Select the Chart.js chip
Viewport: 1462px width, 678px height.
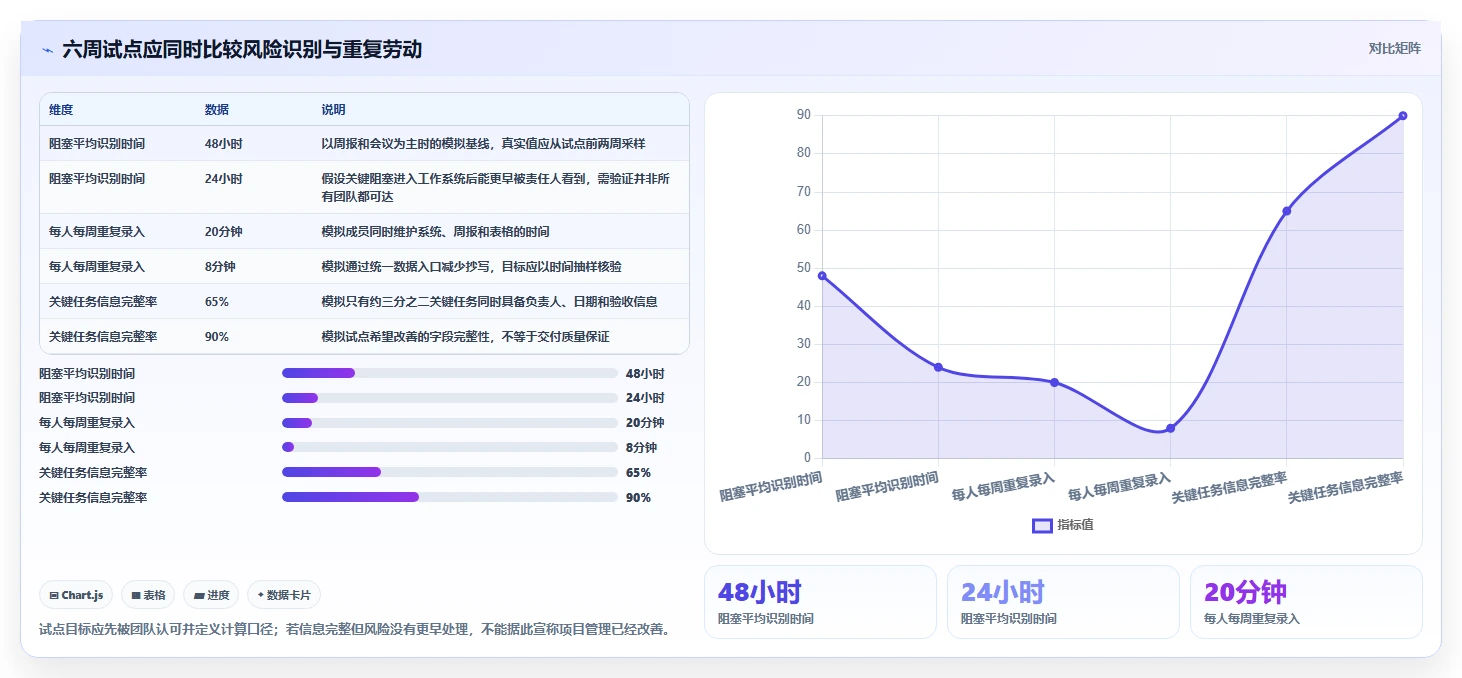(x=77, y=595)
